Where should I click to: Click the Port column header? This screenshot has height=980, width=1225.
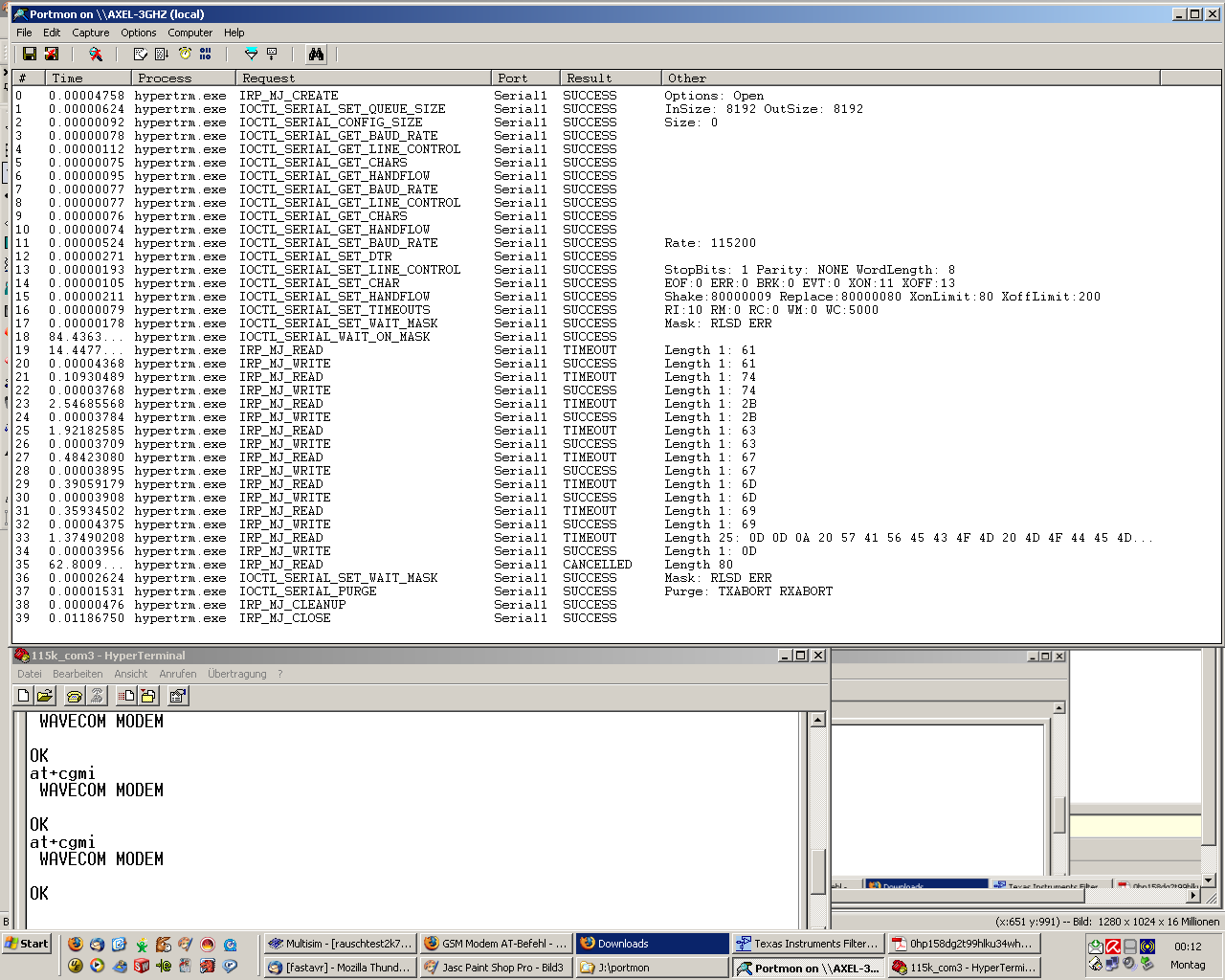pyautogui.click(x=525, y=78)
